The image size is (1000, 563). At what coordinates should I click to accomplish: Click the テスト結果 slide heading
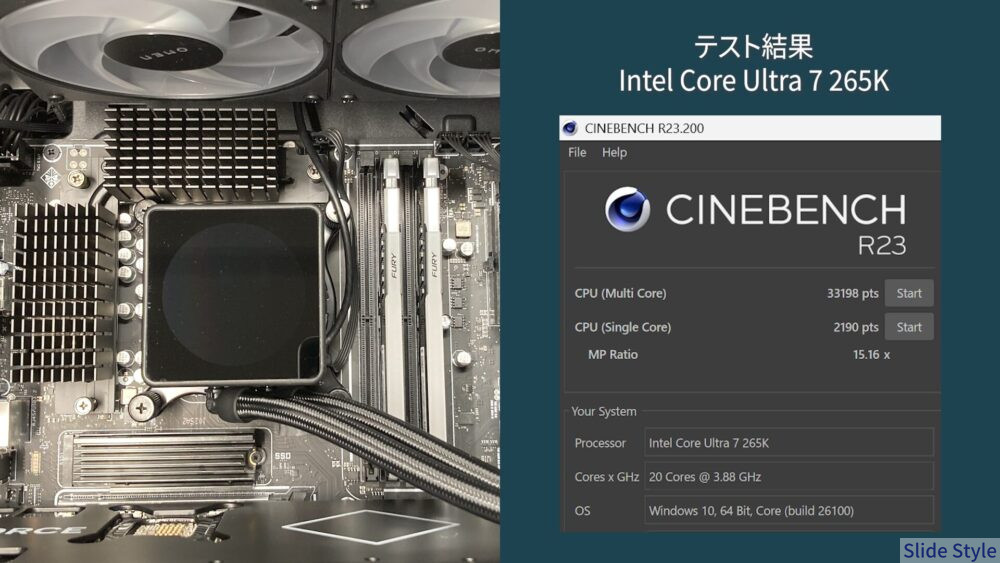[753, 47]
